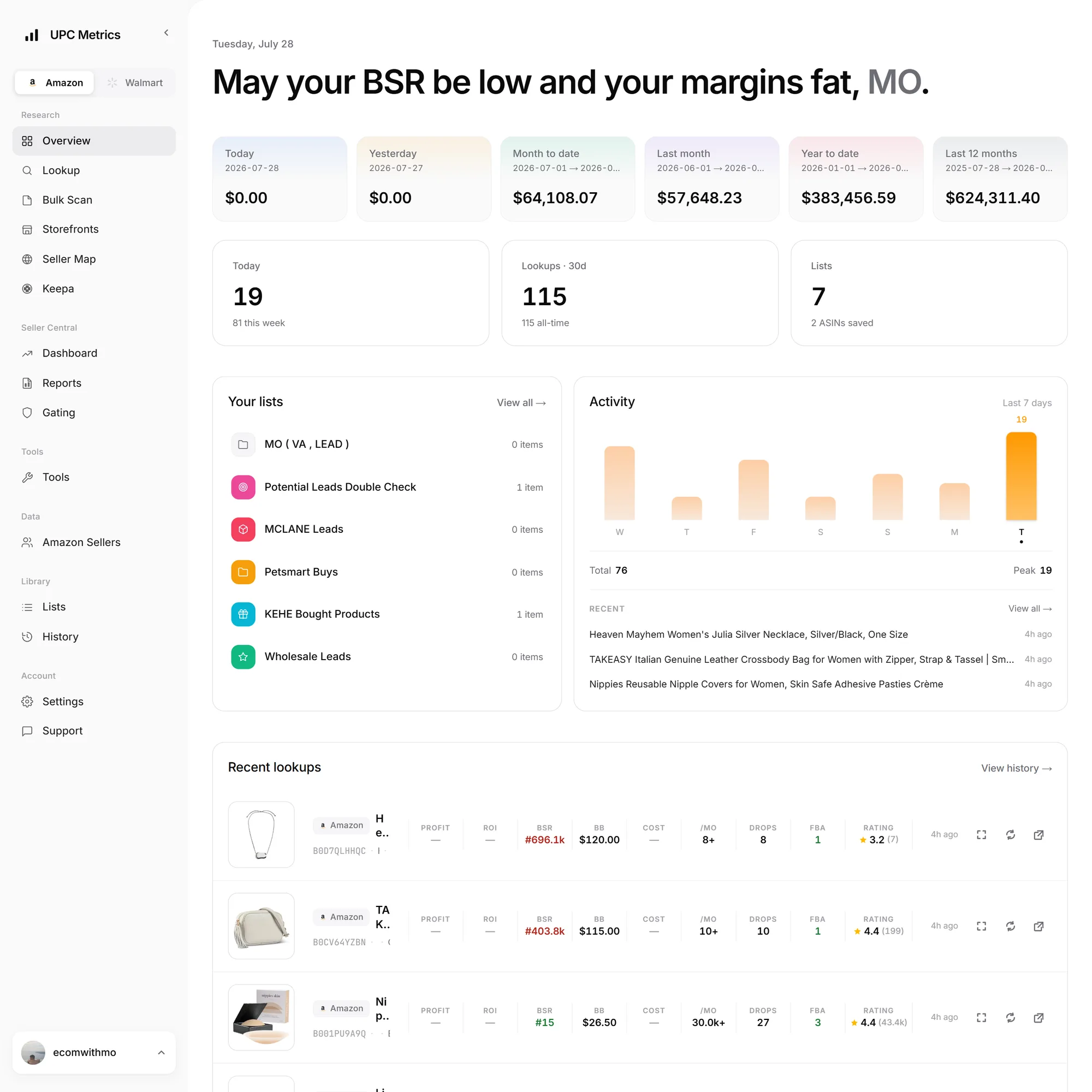The image size is (1092, 1092).
Task: Switch to the Amazon marketplace tab
Action: pos(54,82)
